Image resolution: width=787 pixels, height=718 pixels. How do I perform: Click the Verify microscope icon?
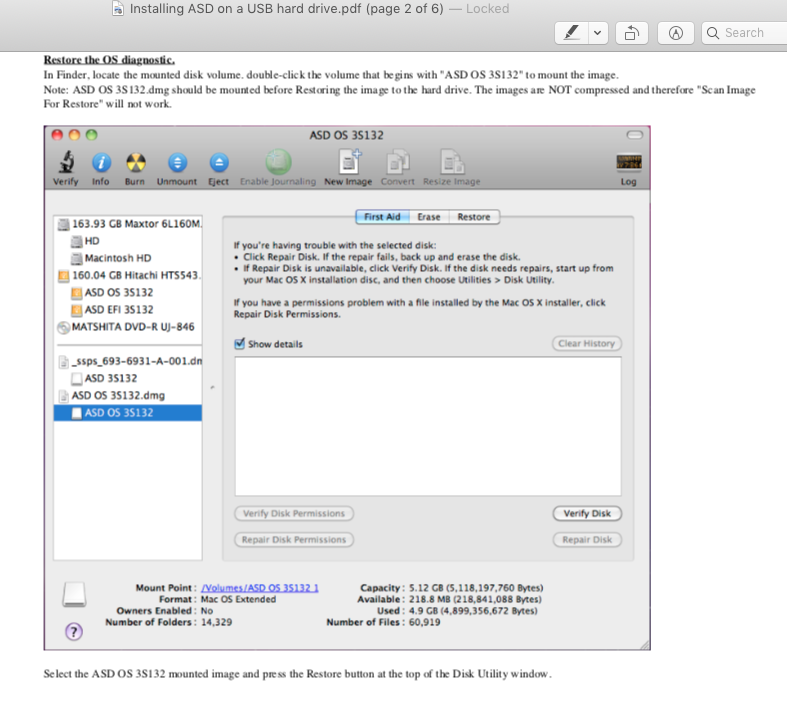pyautogui.click(x=66, y=162)
